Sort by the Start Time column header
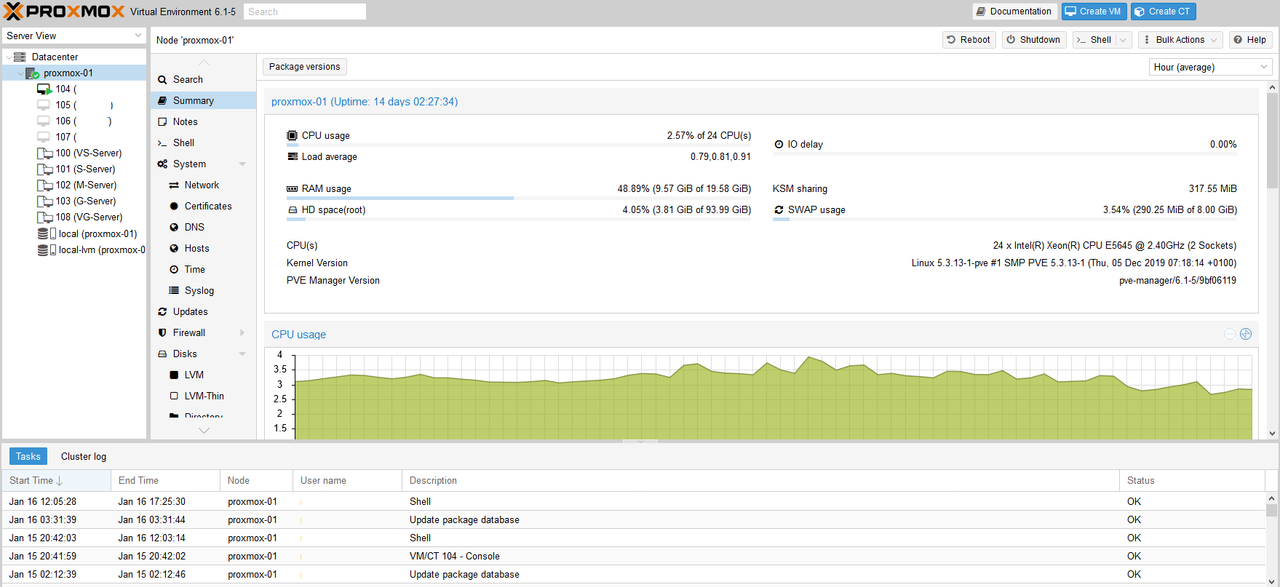The image size is (1280, 587). (x=55, y=481)
